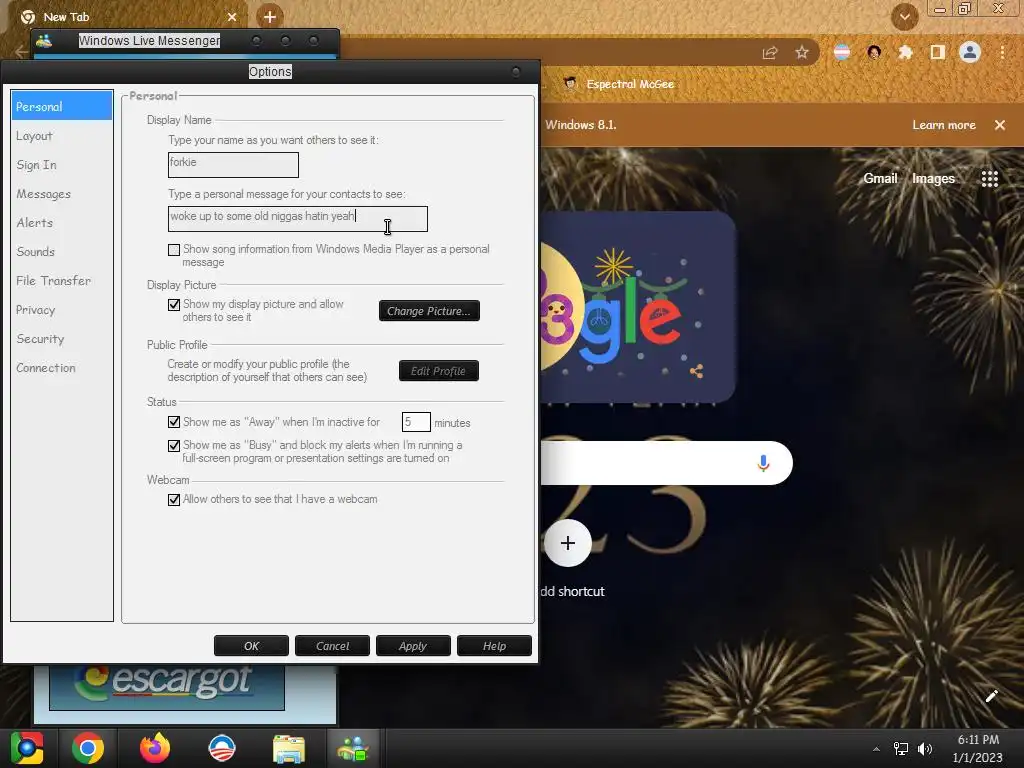Open the File Transfer options category

[x=54, y=281]
